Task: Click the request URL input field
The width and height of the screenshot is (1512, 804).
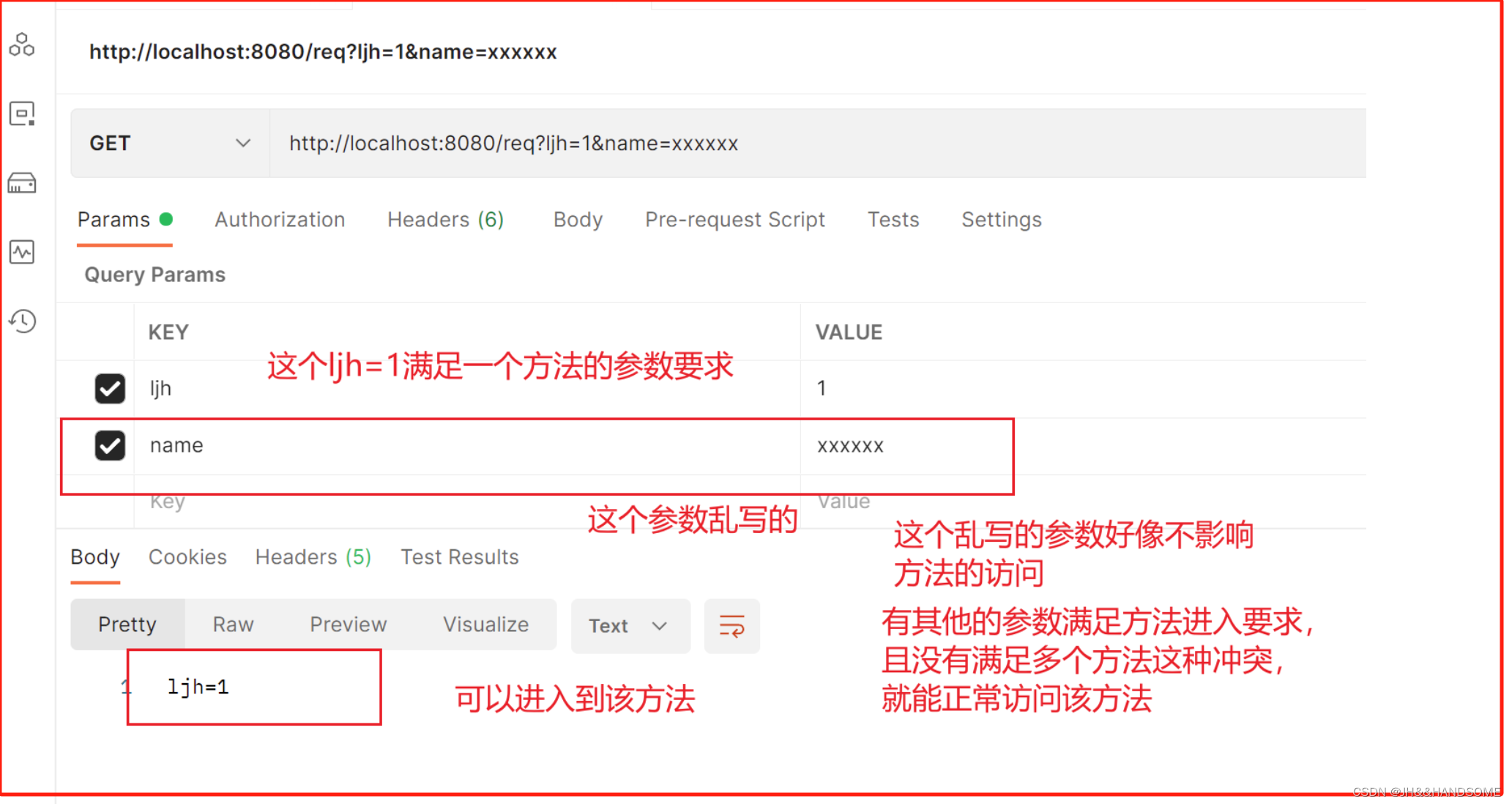Action: click(x=818, y=144)
